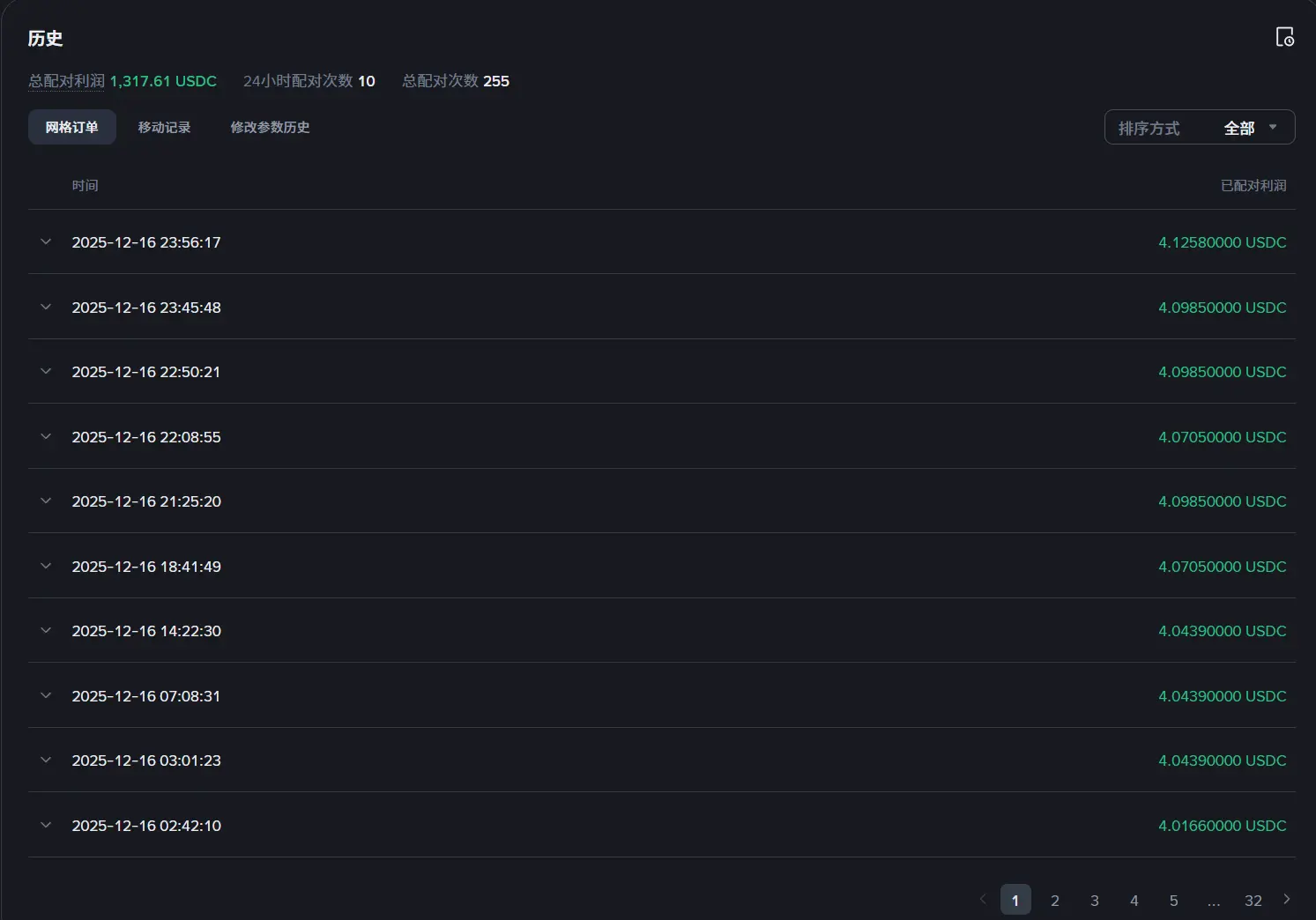Go to next page arrow
1316x920 pixels.
tap(1286, 899)
